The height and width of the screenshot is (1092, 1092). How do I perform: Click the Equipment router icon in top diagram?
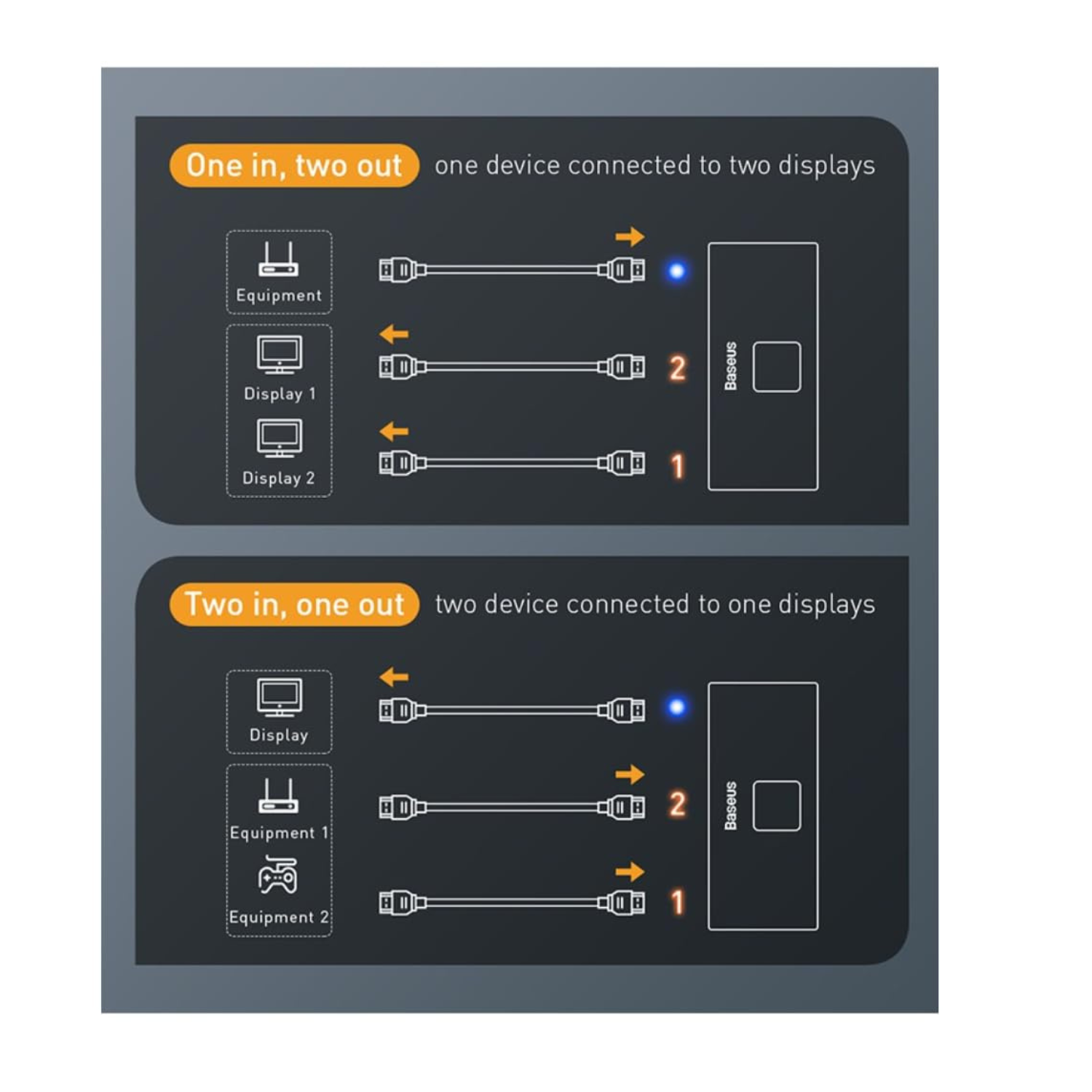coord(278,259)
